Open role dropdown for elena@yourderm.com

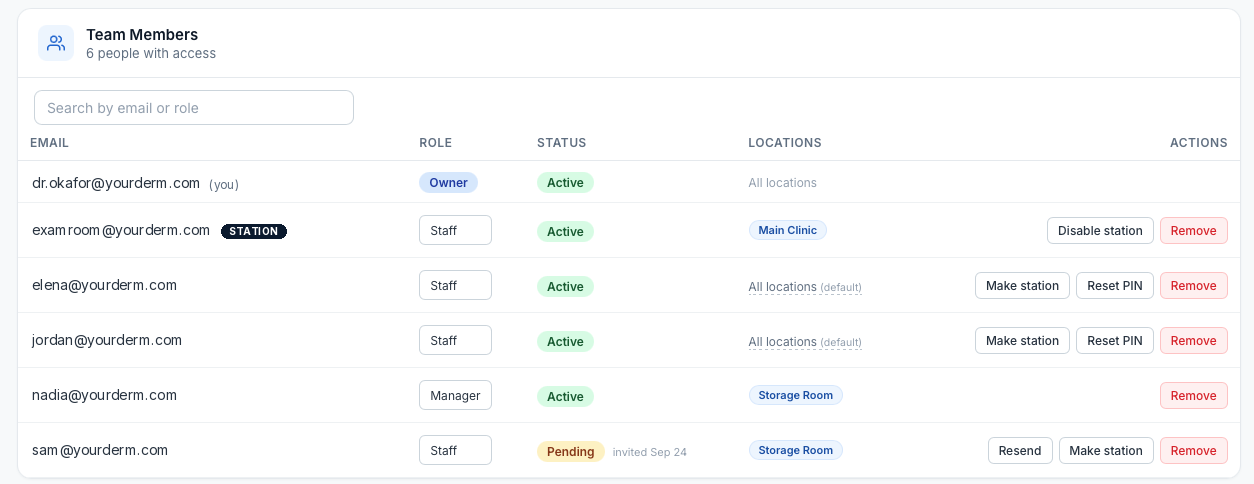455,285
